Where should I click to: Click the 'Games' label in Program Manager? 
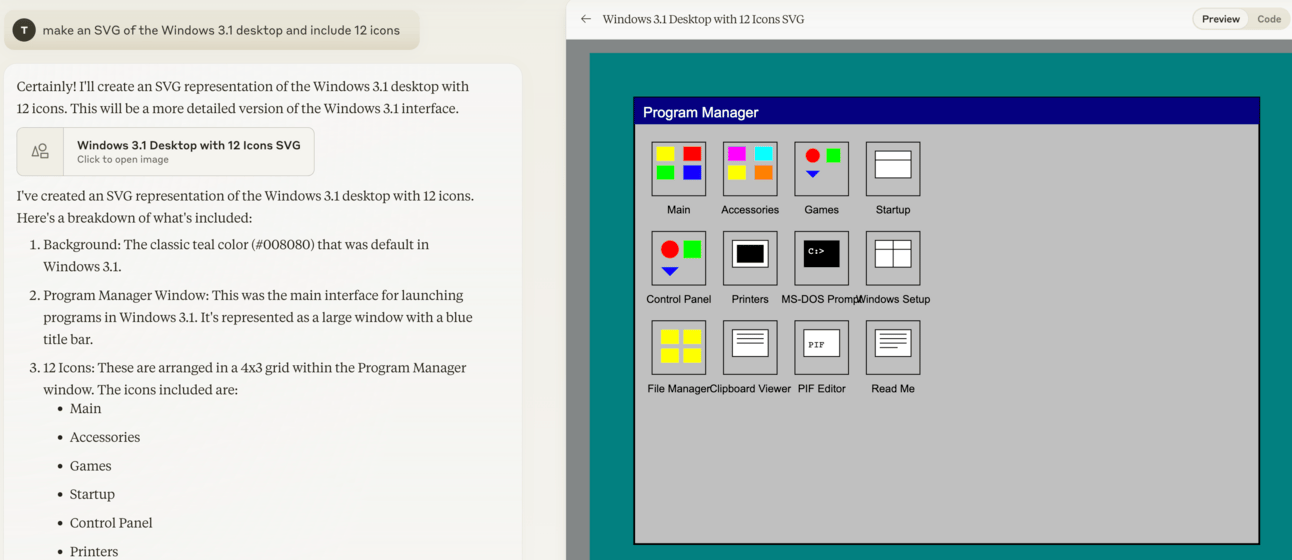point(821,210)
